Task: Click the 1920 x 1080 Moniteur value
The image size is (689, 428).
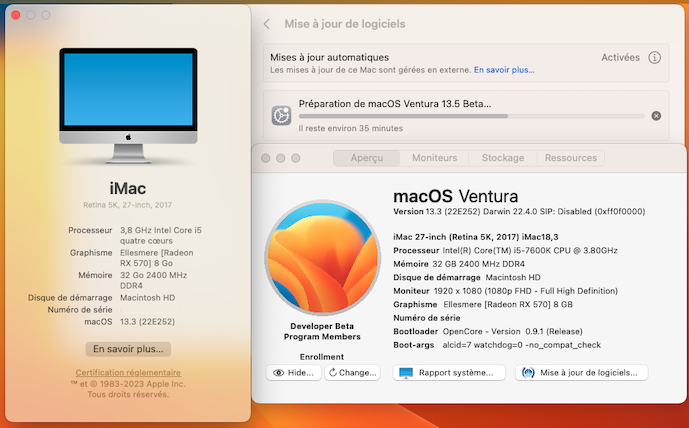Action: [x=526, y=291]
